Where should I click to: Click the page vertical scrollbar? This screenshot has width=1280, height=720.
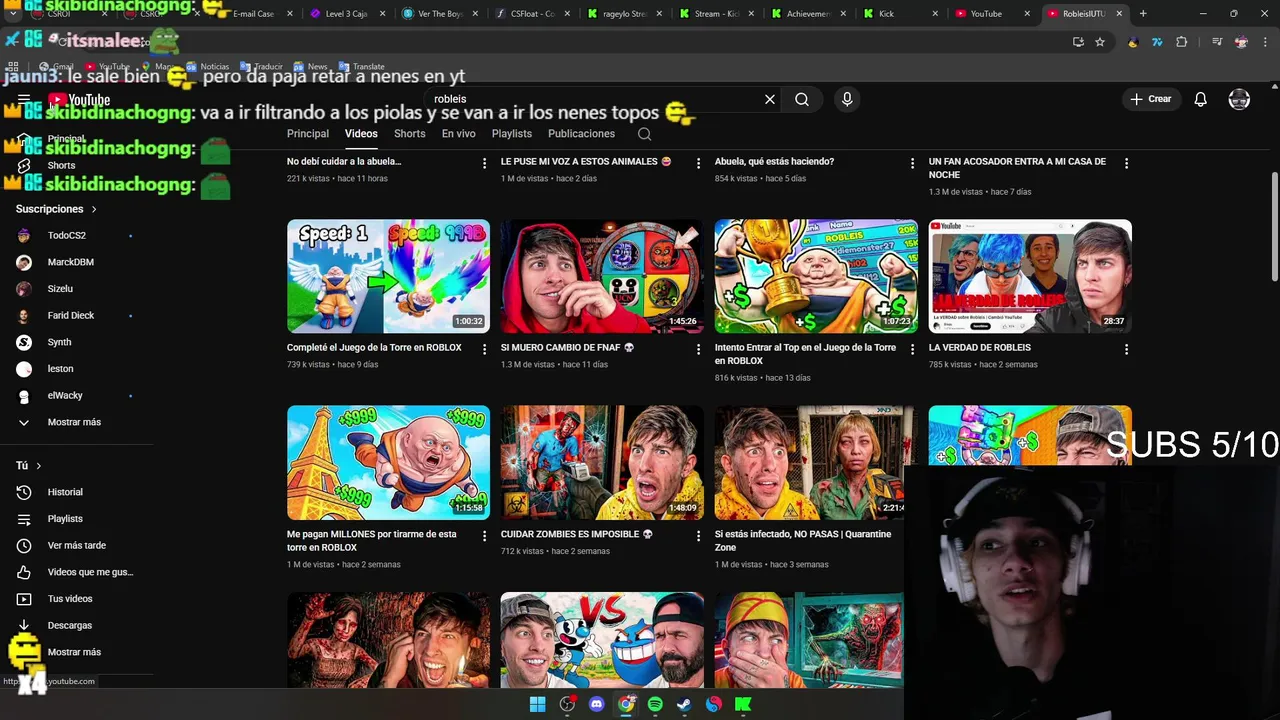1274,228
